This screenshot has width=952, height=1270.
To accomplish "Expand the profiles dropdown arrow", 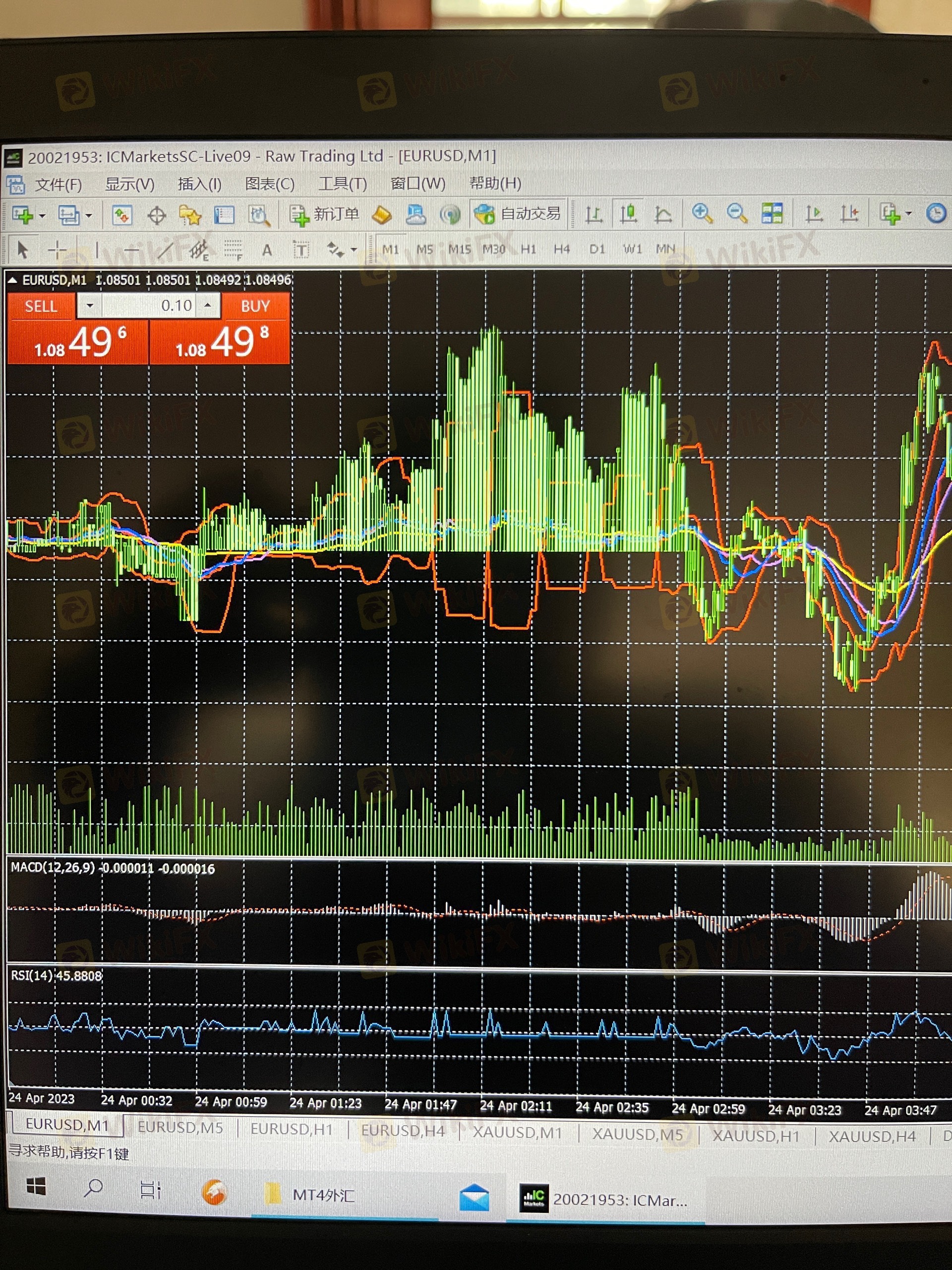I will pyautogui.click(x=88, y=216).
